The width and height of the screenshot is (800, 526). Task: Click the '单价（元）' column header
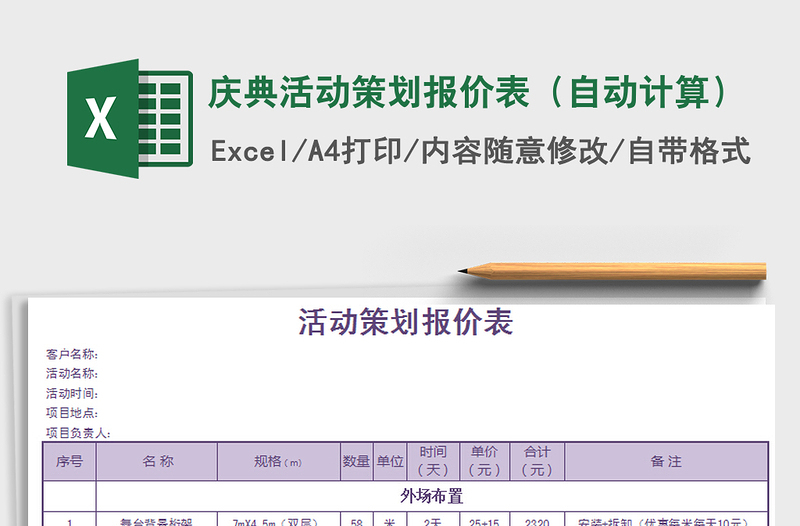coord(484,462)
